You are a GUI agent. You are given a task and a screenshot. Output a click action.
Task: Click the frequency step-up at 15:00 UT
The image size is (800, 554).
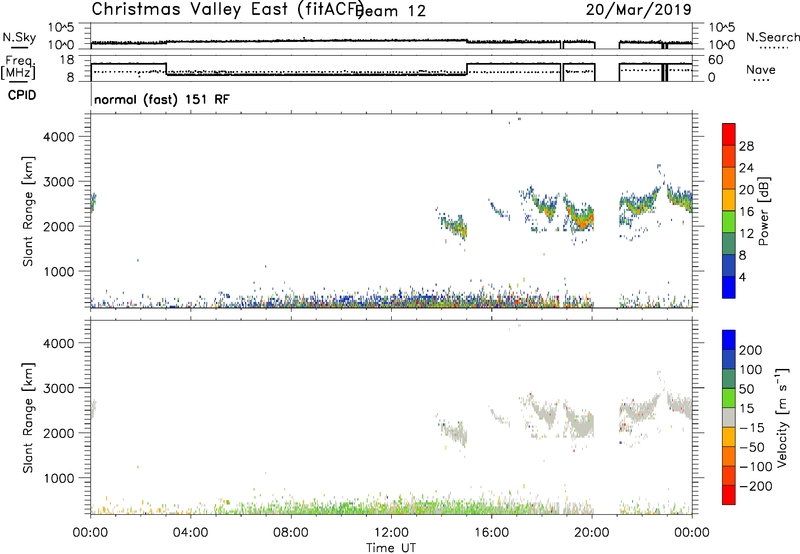tap(467, 68)
